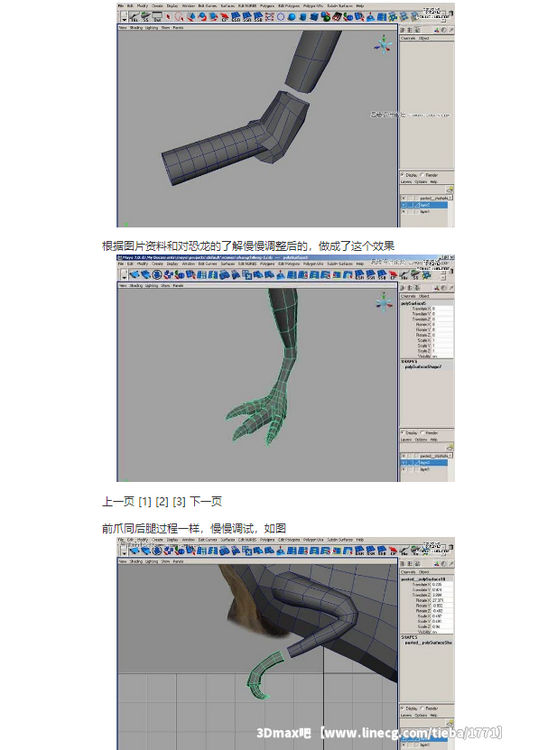This screenshot has width=538, height=750.
Task: Open the shelf tab selector arrow in top Maya screenshot
Action: (124, 19)
